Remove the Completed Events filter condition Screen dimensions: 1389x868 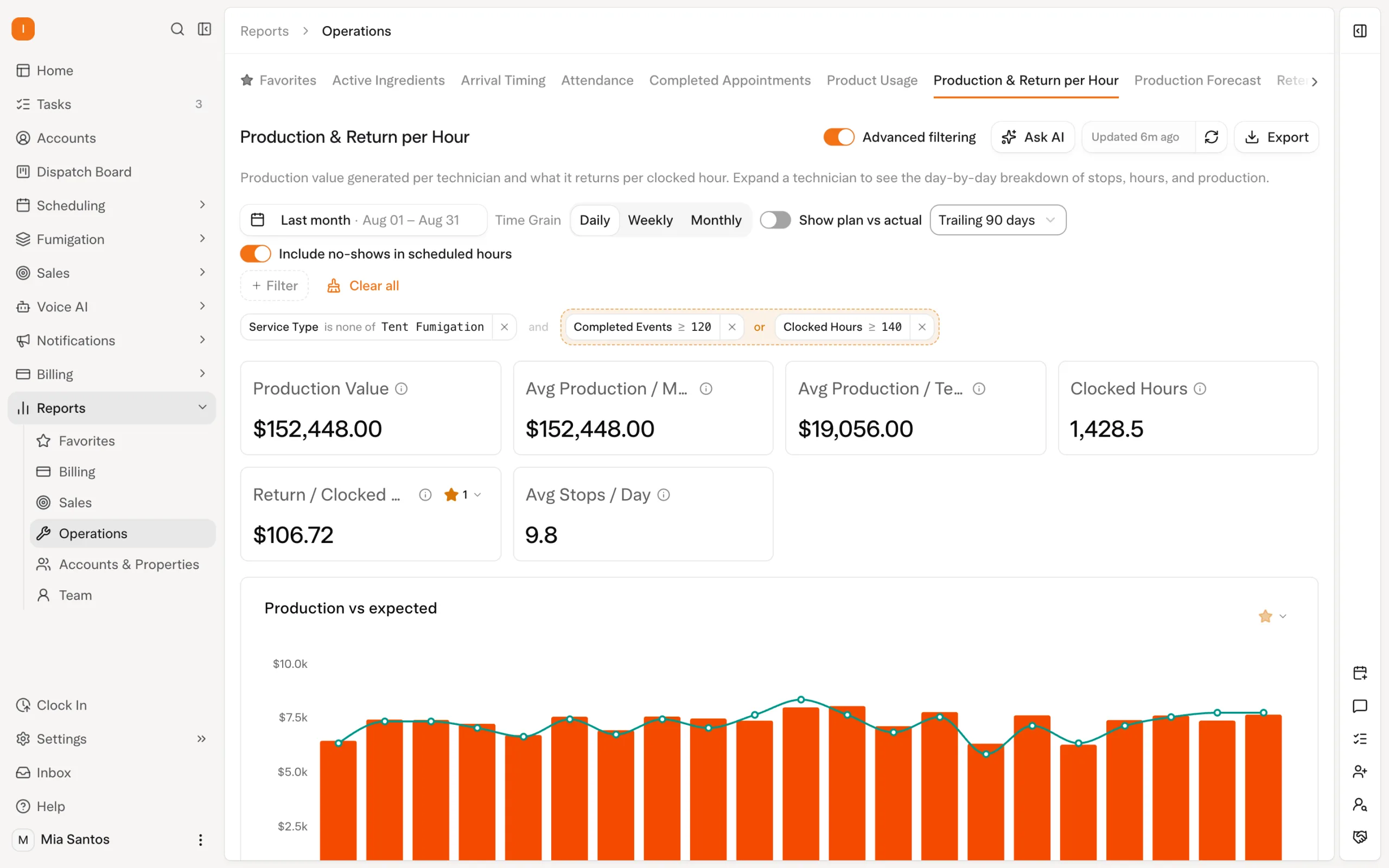(732, 327)
